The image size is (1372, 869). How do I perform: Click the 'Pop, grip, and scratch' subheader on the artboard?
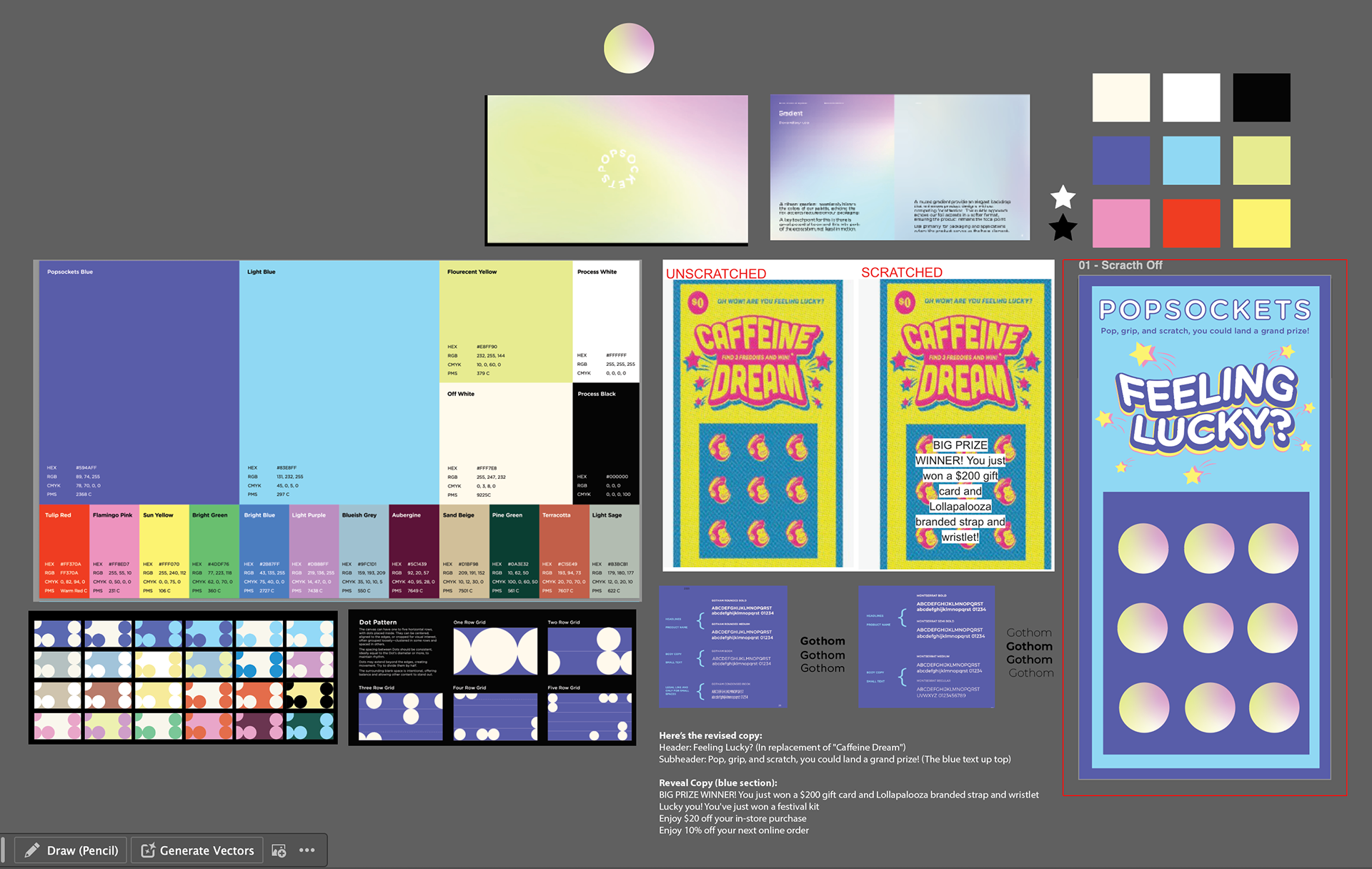pyautogui.click(x=1205, y=331)
